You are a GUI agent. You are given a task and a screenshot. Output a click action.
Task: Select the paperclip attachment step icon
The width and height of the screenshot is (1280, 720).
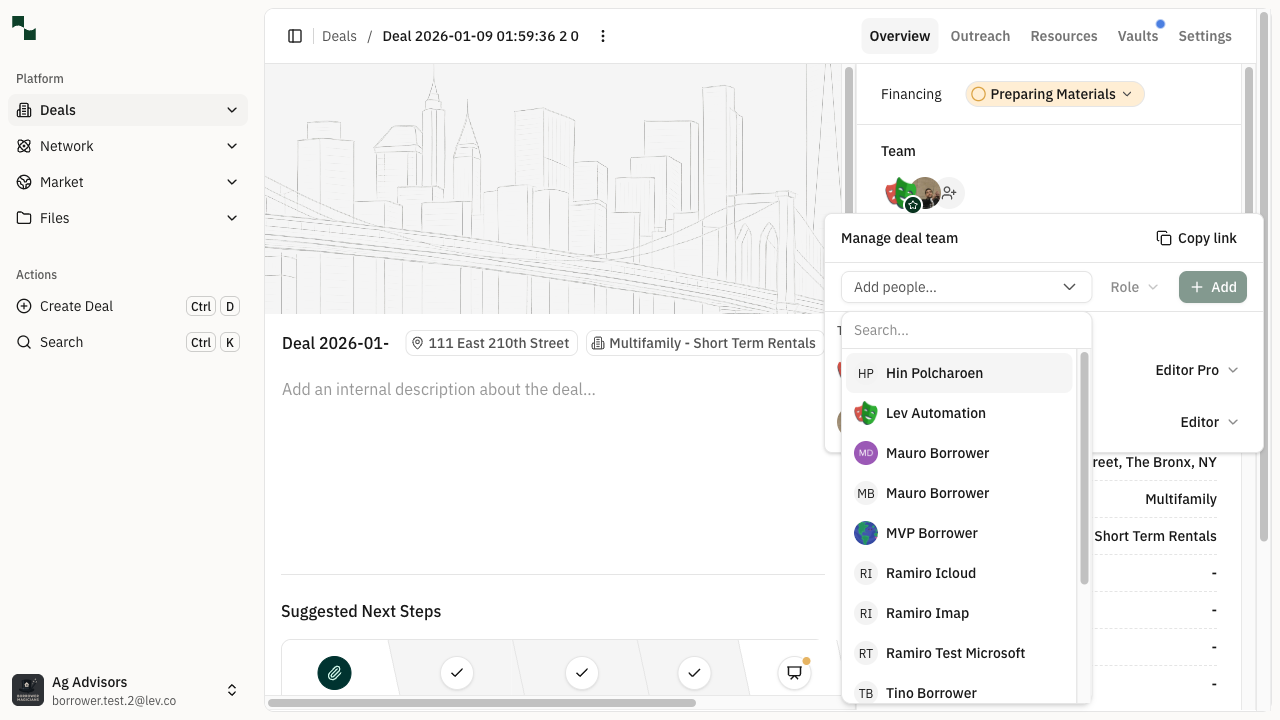[x=334, y=673]
